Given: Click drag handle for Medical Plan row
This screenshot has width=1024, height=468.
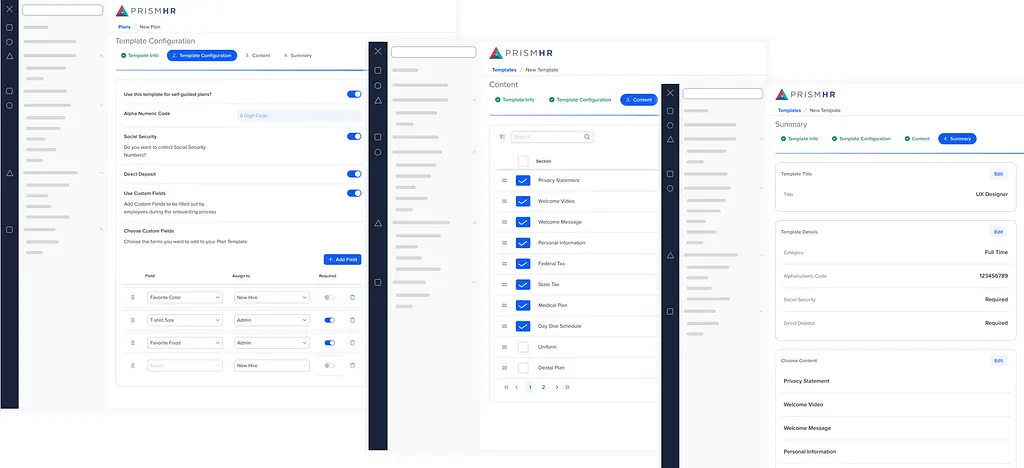Looking at the screenshot, I should (x=504, y=305).
